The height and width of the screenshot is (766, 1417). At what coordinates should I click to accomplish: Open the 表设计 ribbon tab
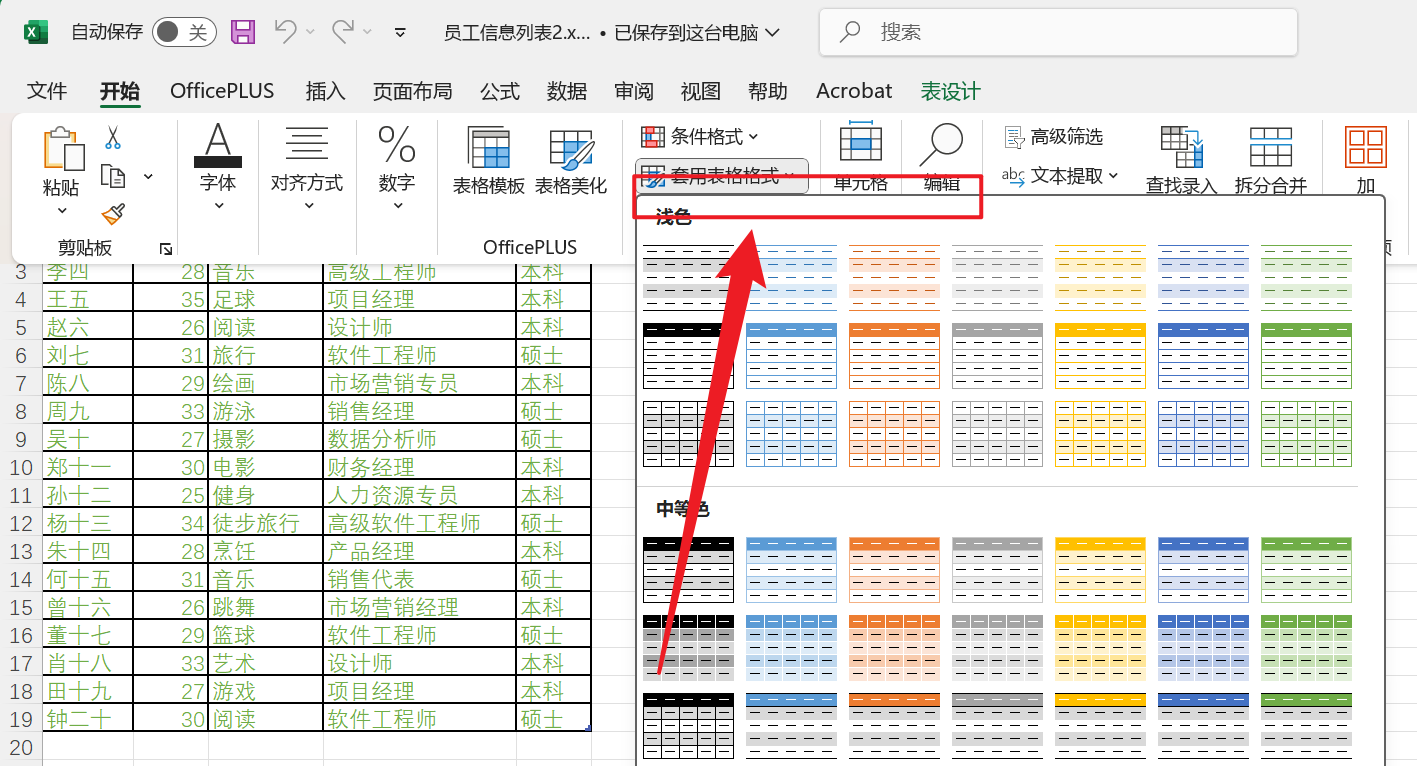click(950, 91)
